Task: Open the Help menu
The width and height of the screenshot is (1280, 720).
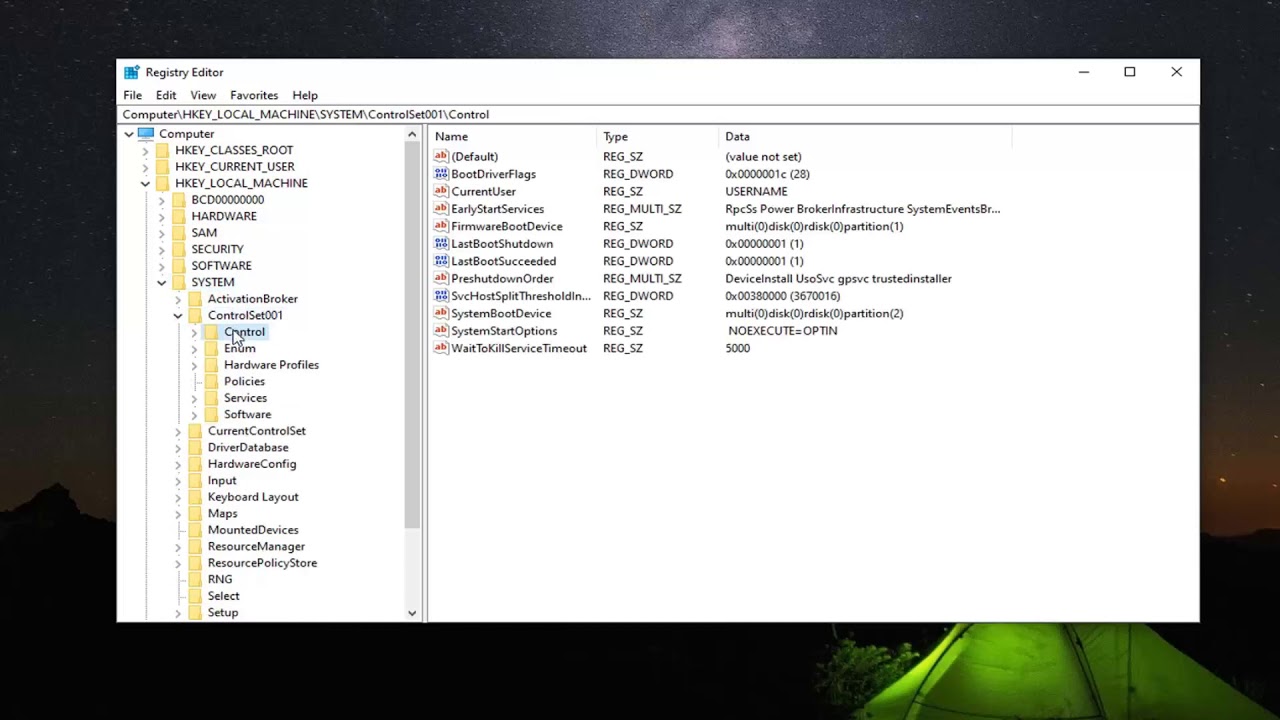Action: tap(305, 95)
